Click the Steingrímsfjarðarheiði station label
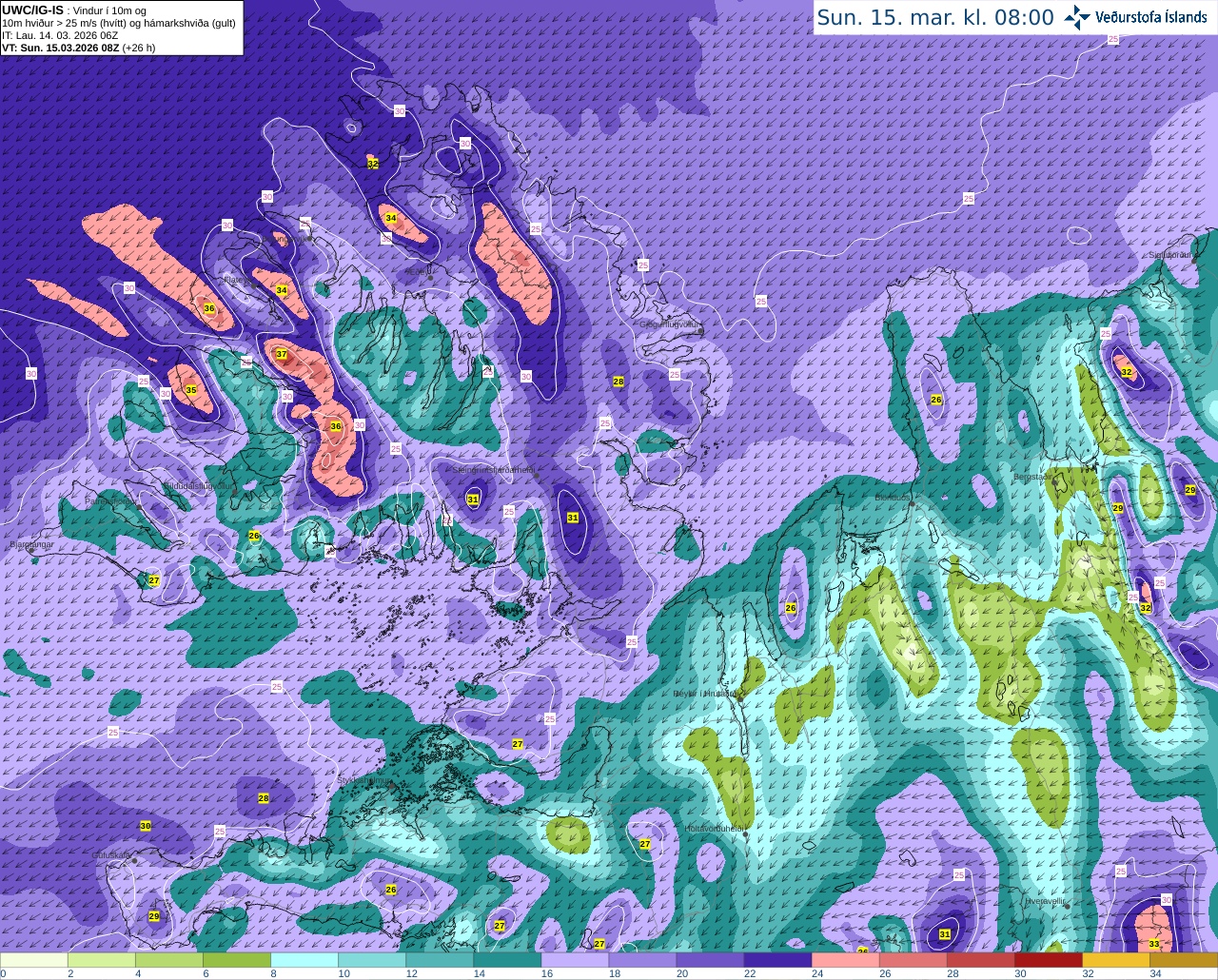1218x980 pixels. point(493,470)
